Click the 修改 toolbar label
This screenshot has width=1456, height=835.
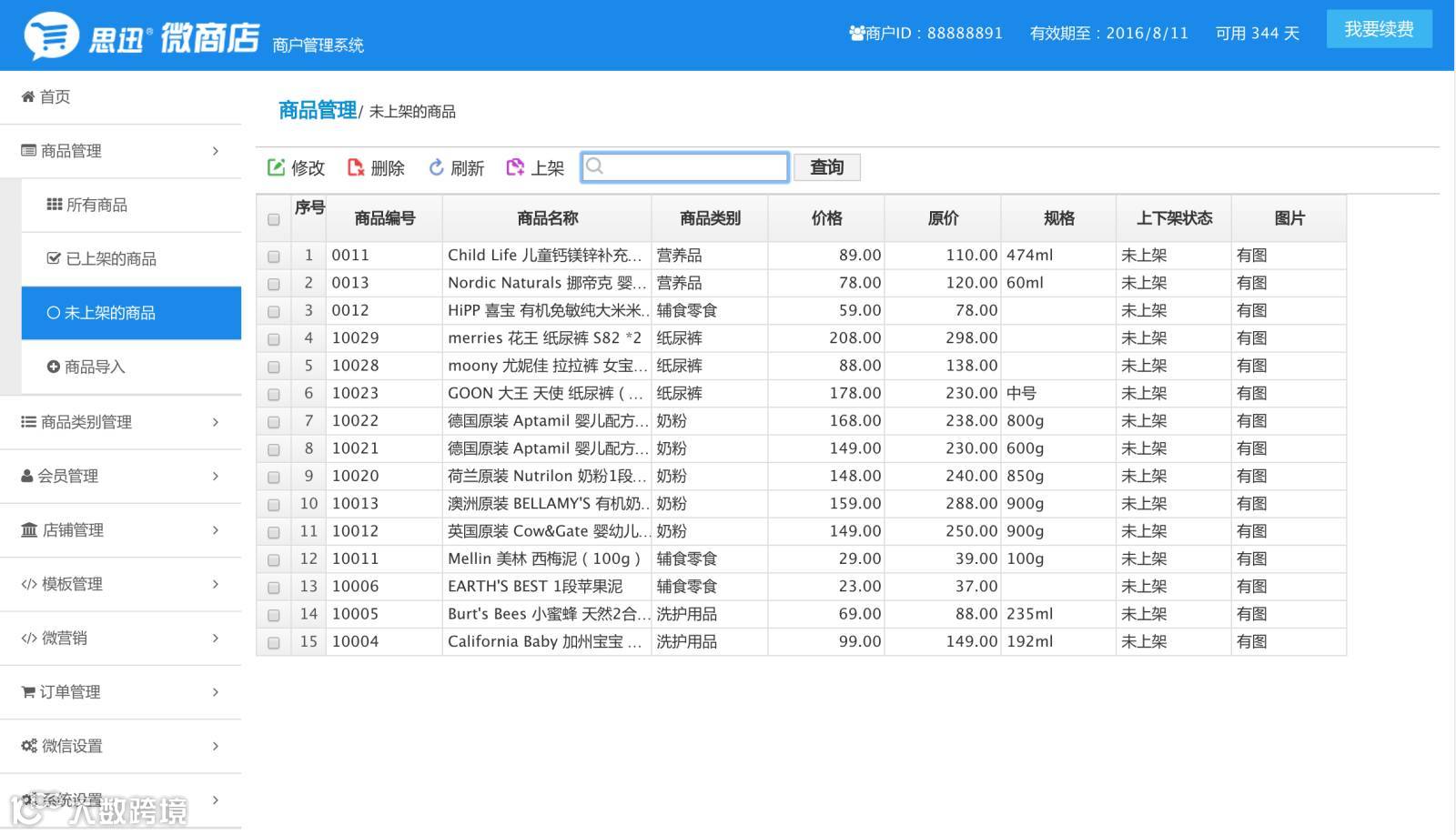308,168
